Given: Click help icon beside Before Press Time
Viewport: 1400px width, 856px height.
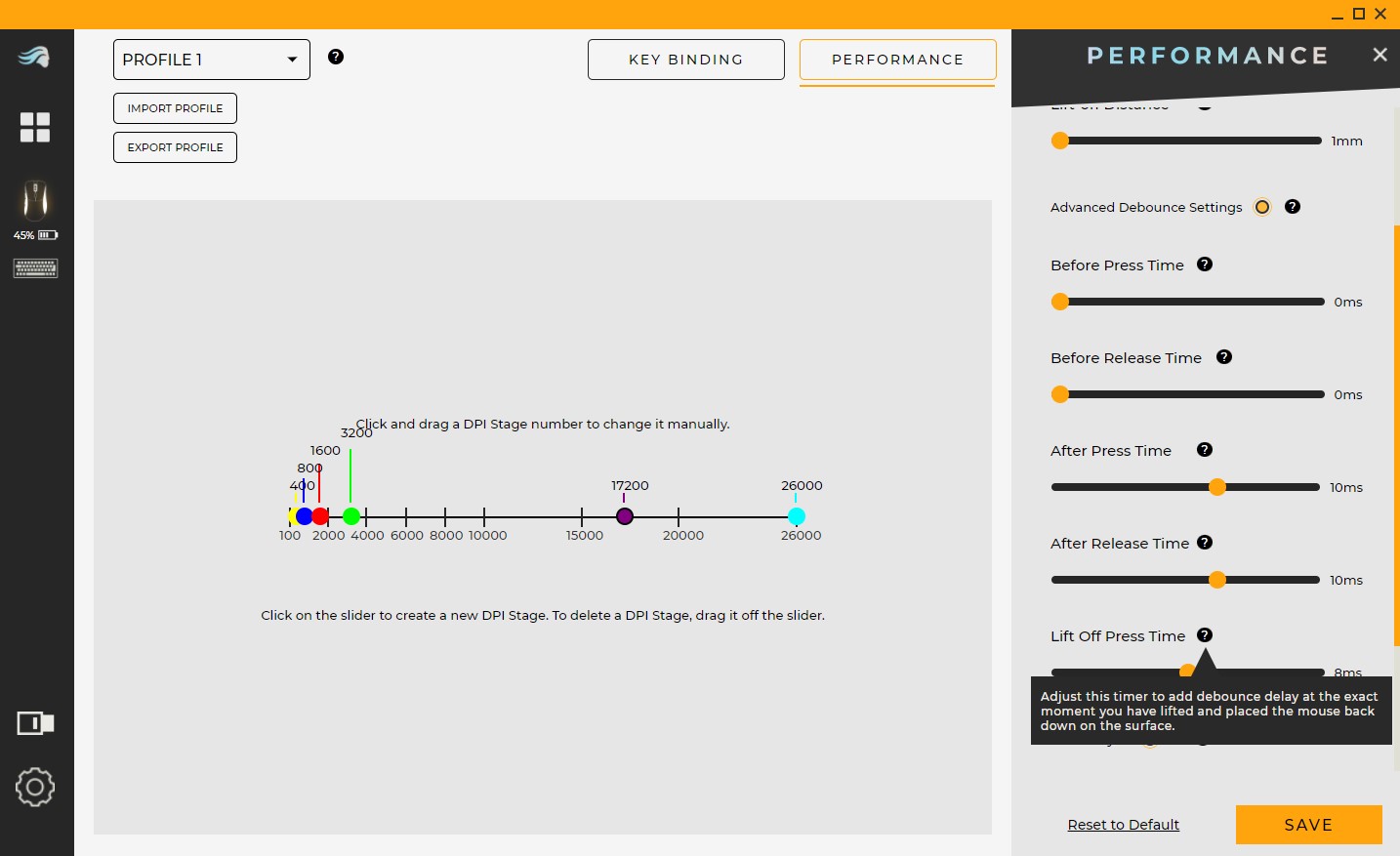Looking at the screenshot, I should [x=1205, y=265].
